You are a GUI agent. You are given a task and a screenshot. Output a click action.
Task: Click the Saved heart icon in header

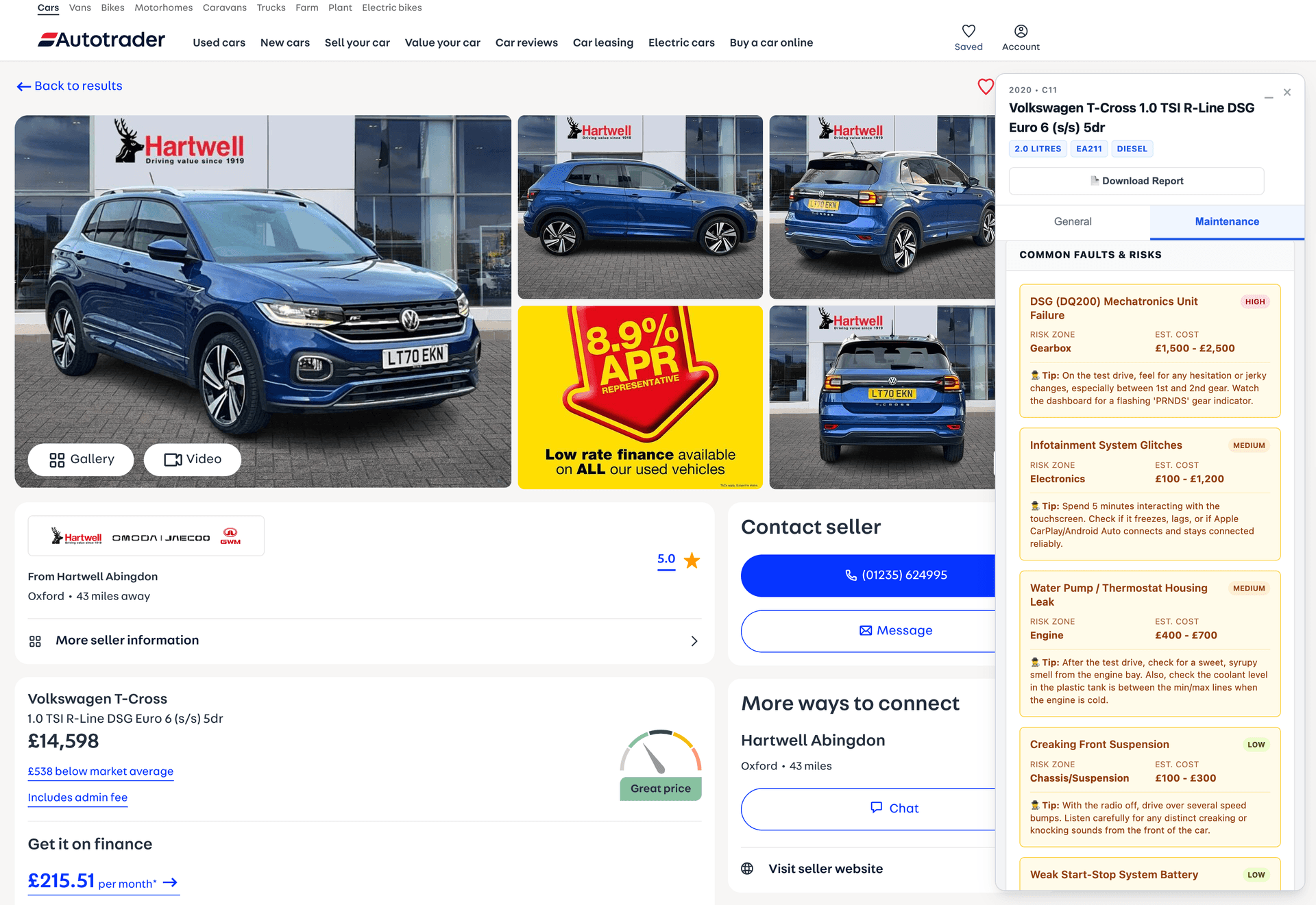point(968,32)
